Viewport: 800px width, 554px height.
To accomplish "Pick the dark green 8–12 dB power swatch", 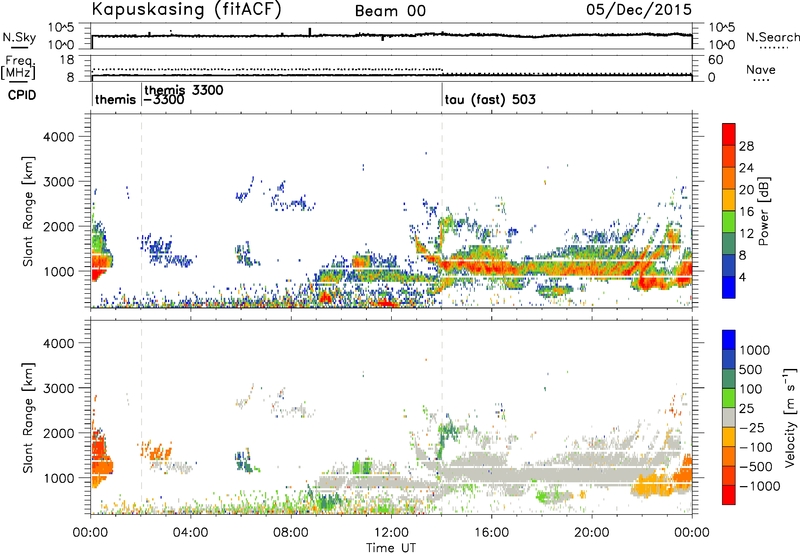I will 729,244.
